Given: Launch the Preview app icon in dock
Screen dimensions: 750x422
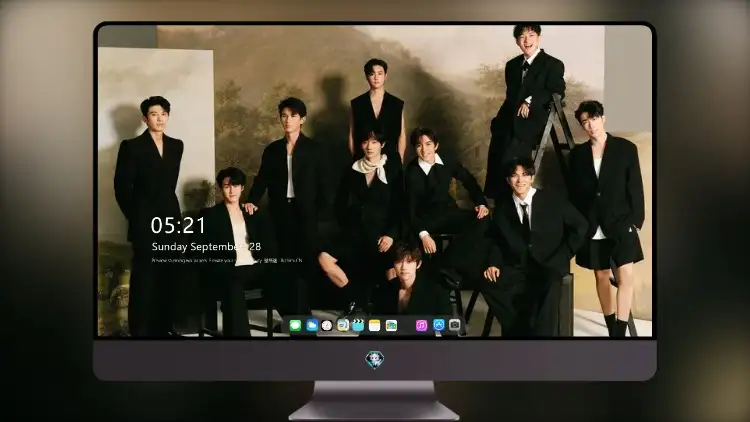Looking at the screenshot, I should click(342, 325).
